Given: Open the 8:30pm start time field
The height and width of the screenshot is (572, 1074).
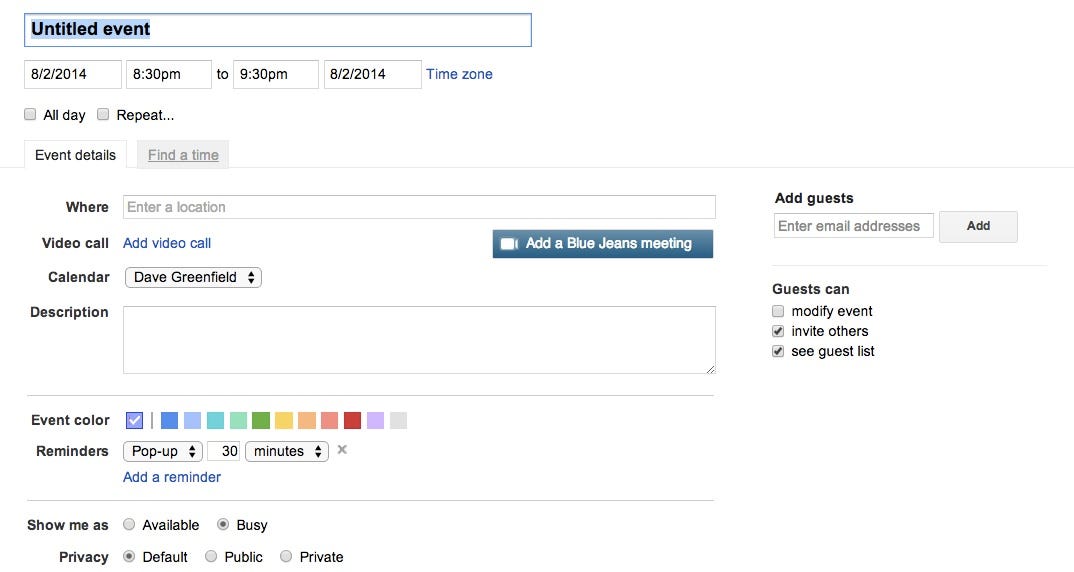Looking at the screenshot, I should 168,74.
